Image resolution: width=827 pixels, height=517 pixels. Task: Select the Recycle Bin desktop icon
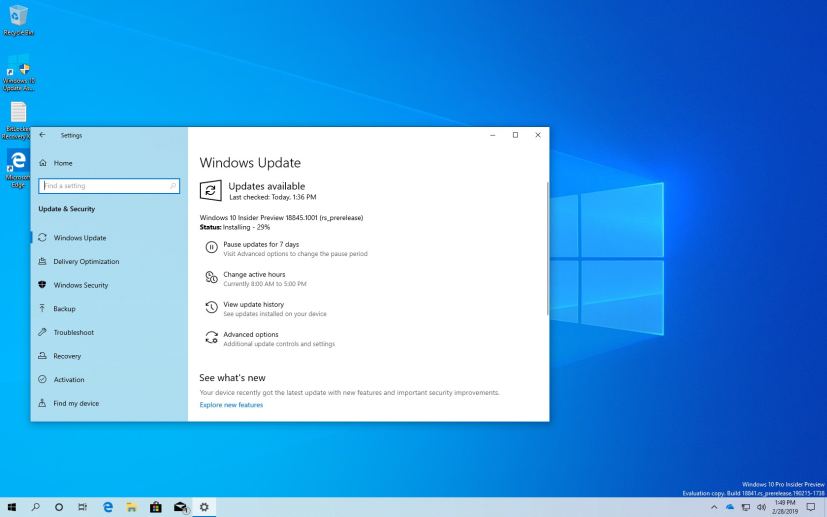18,21
